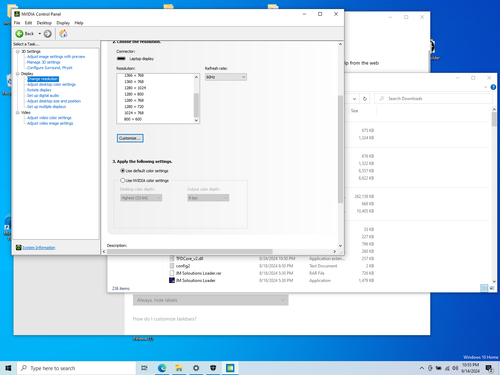500x375 pixels.
Task: Switch Explorer to details view icon
Action: 484,288
